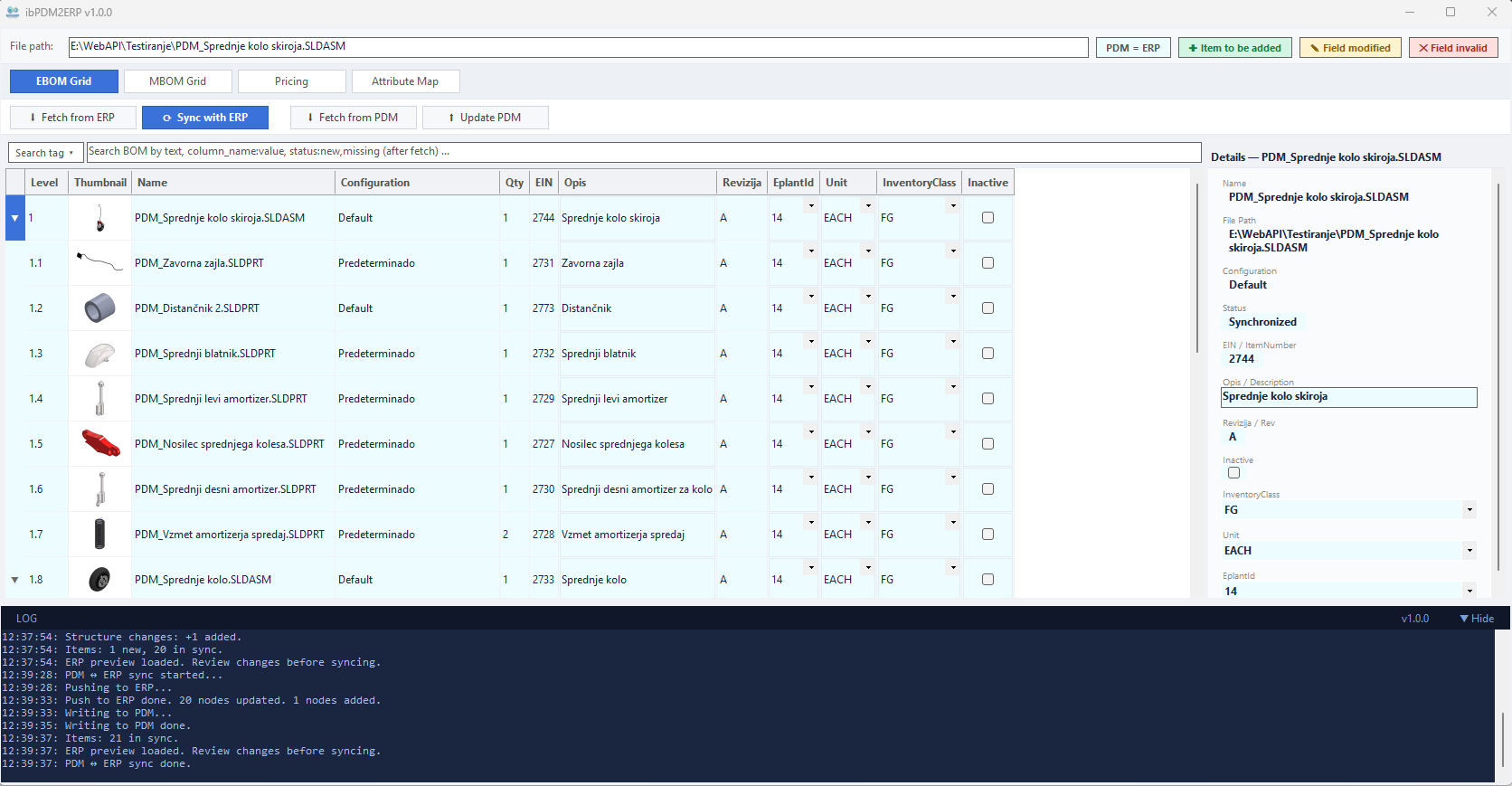Click the Sprednji blatnik fender thumbnail

[99, 355]
